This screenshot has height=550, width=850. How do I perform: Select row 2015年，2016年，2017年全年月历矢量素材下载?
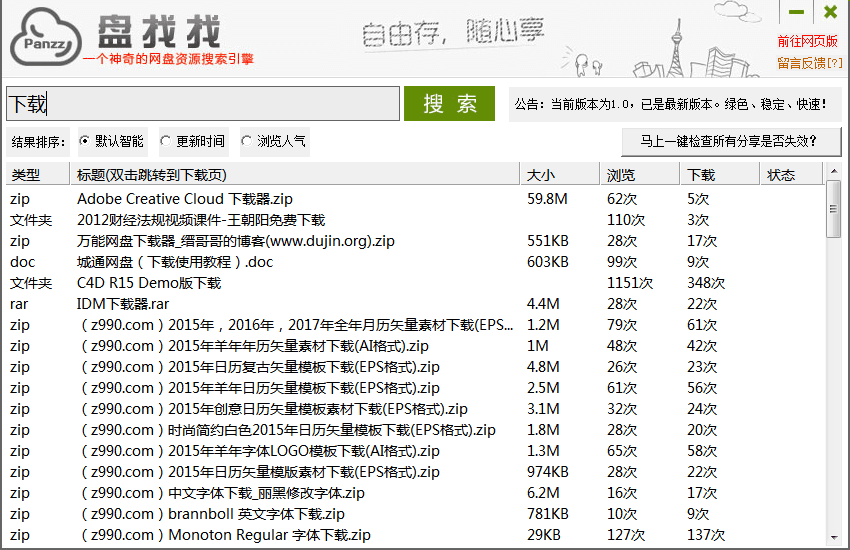point(415,325)
